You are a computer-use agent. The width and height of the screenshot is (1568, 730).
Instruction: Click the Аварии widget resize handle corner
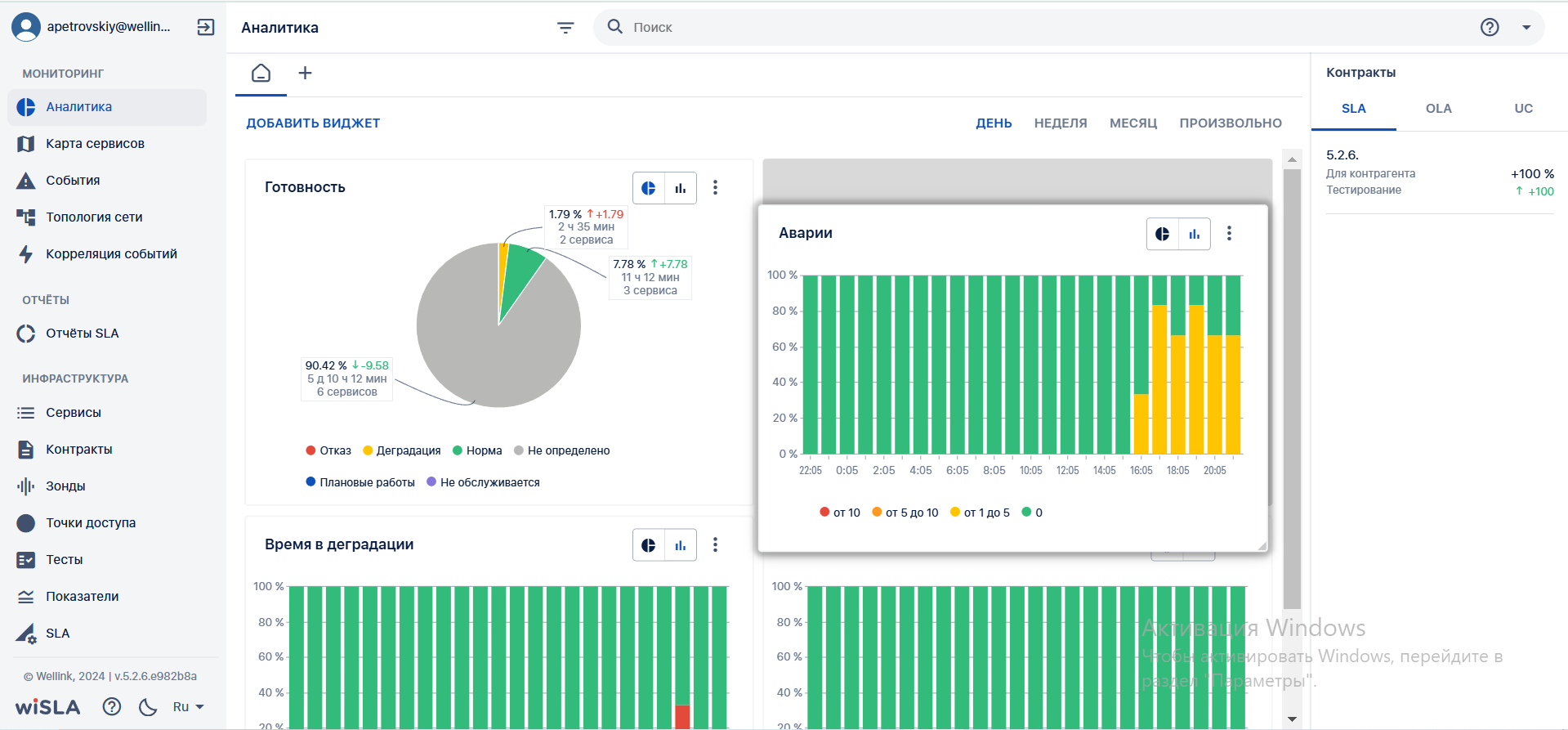(x=1262, y=545)
